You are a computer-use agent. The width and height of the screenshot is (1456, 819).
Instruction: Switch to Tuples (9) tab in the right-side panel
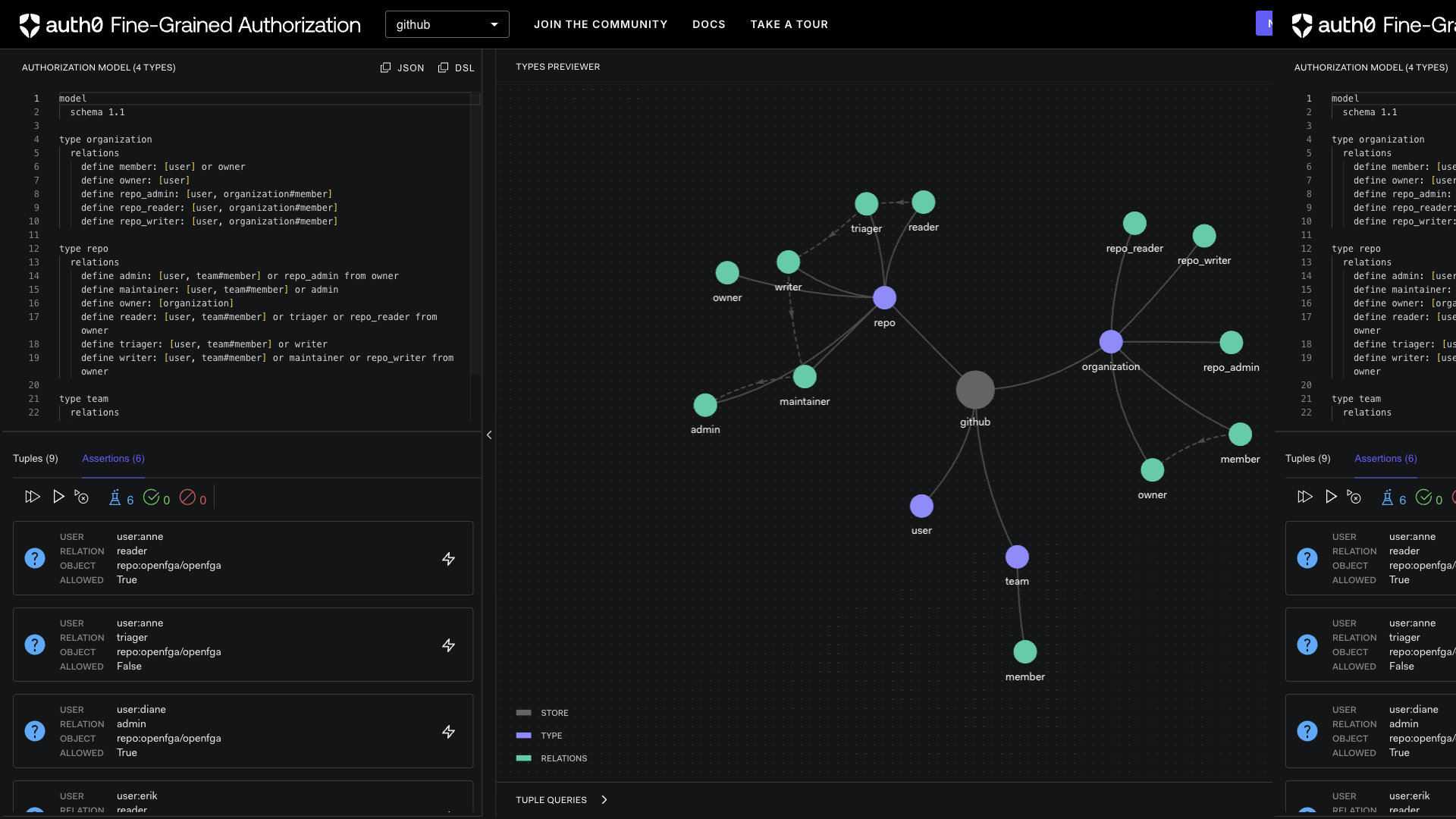(1308, 458)
